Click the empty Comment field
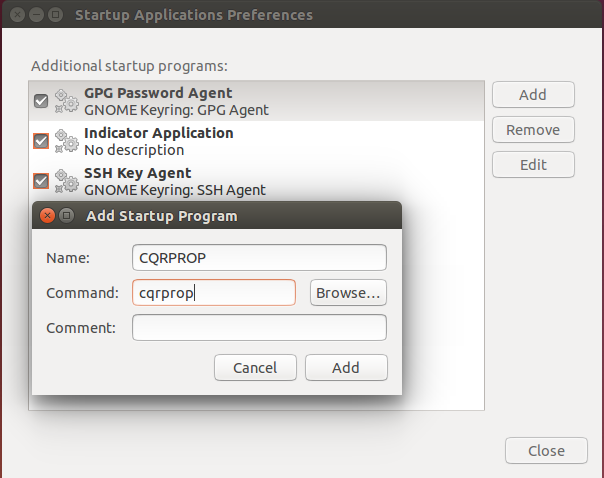 259,328
